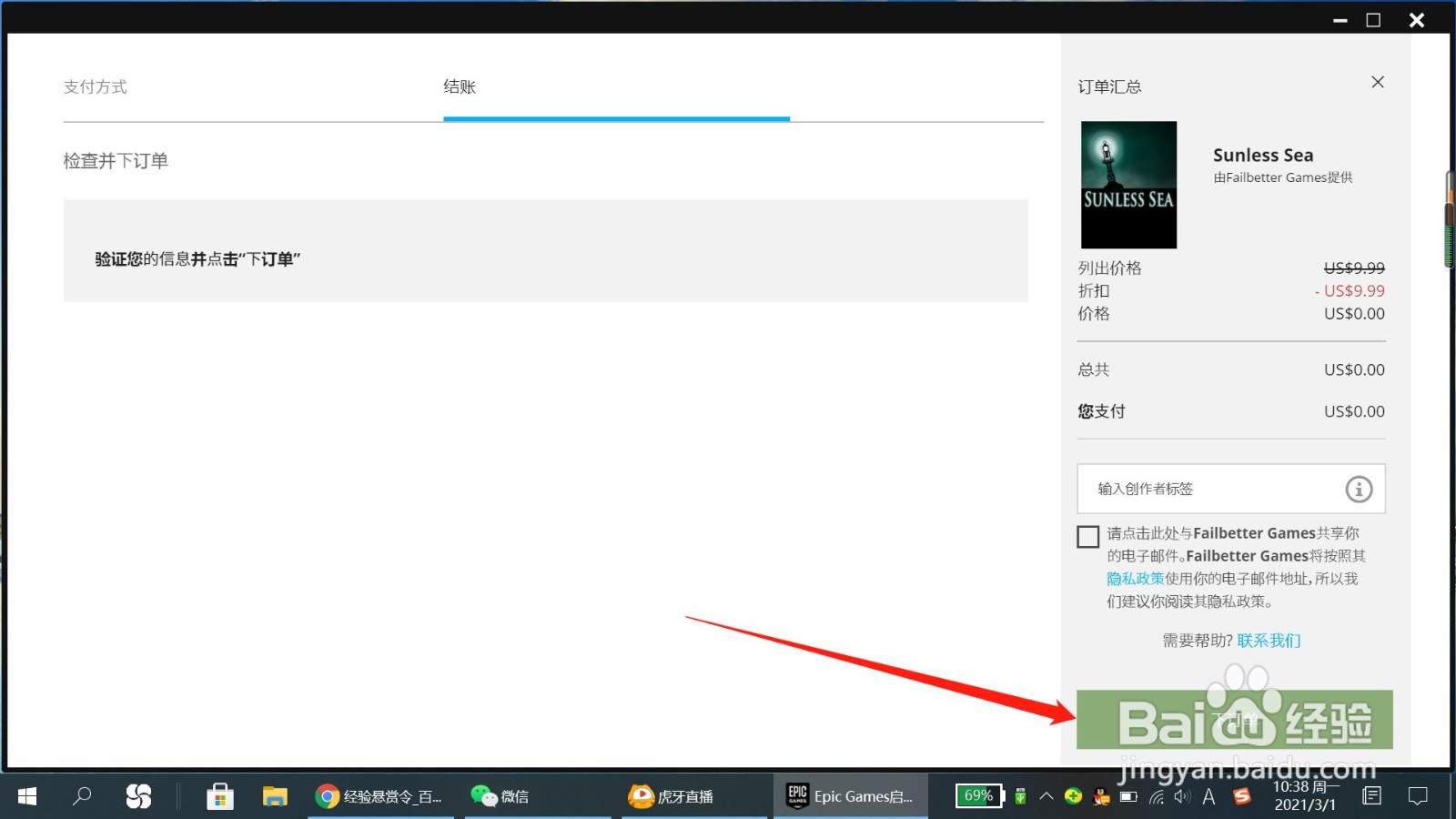Open the taskbar clock and date
This screenshot has height=819, width=1456.
tap(1306, 796)
